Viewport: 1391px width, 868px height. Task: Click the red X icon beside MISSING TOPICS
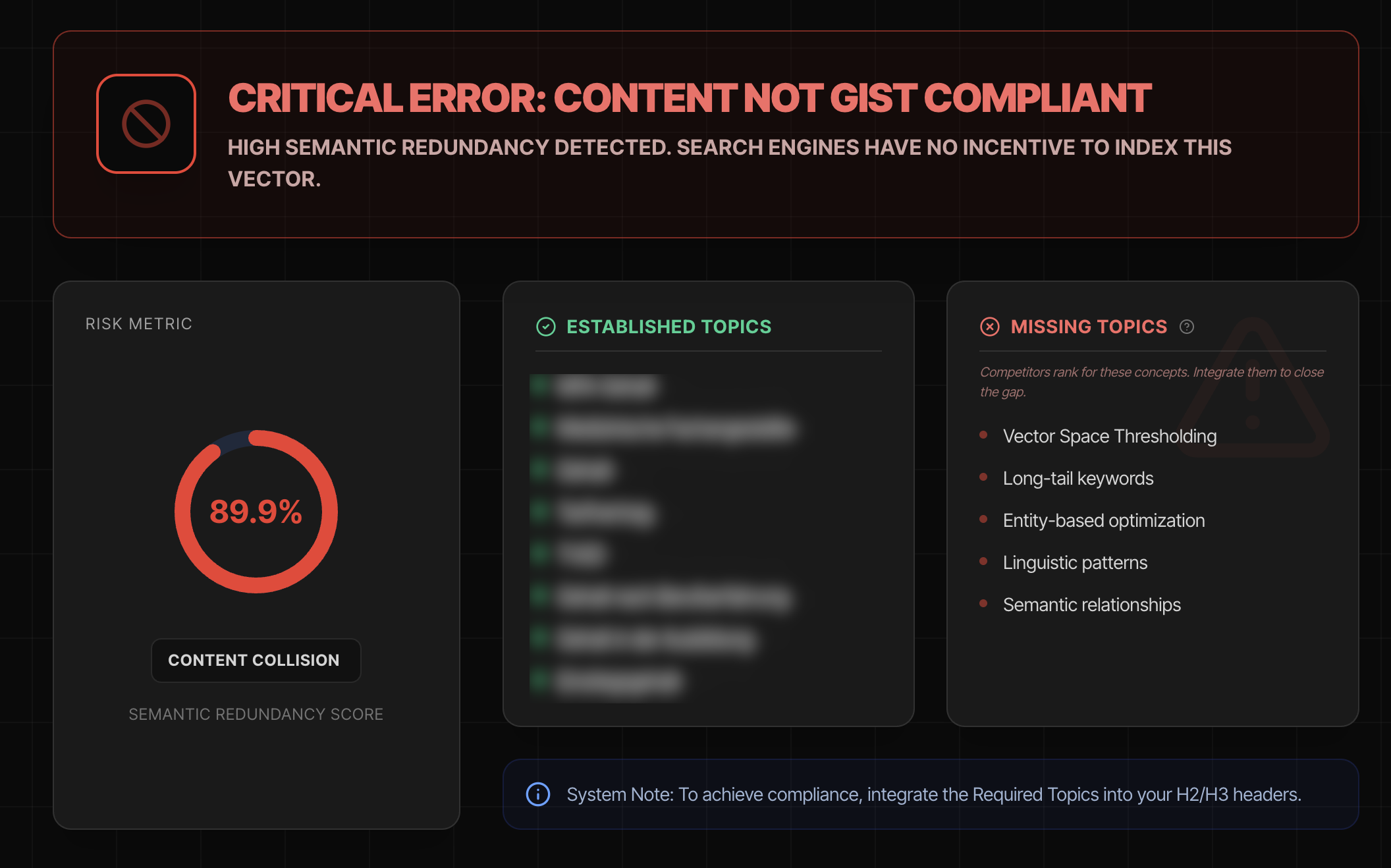tap(990, 326)
